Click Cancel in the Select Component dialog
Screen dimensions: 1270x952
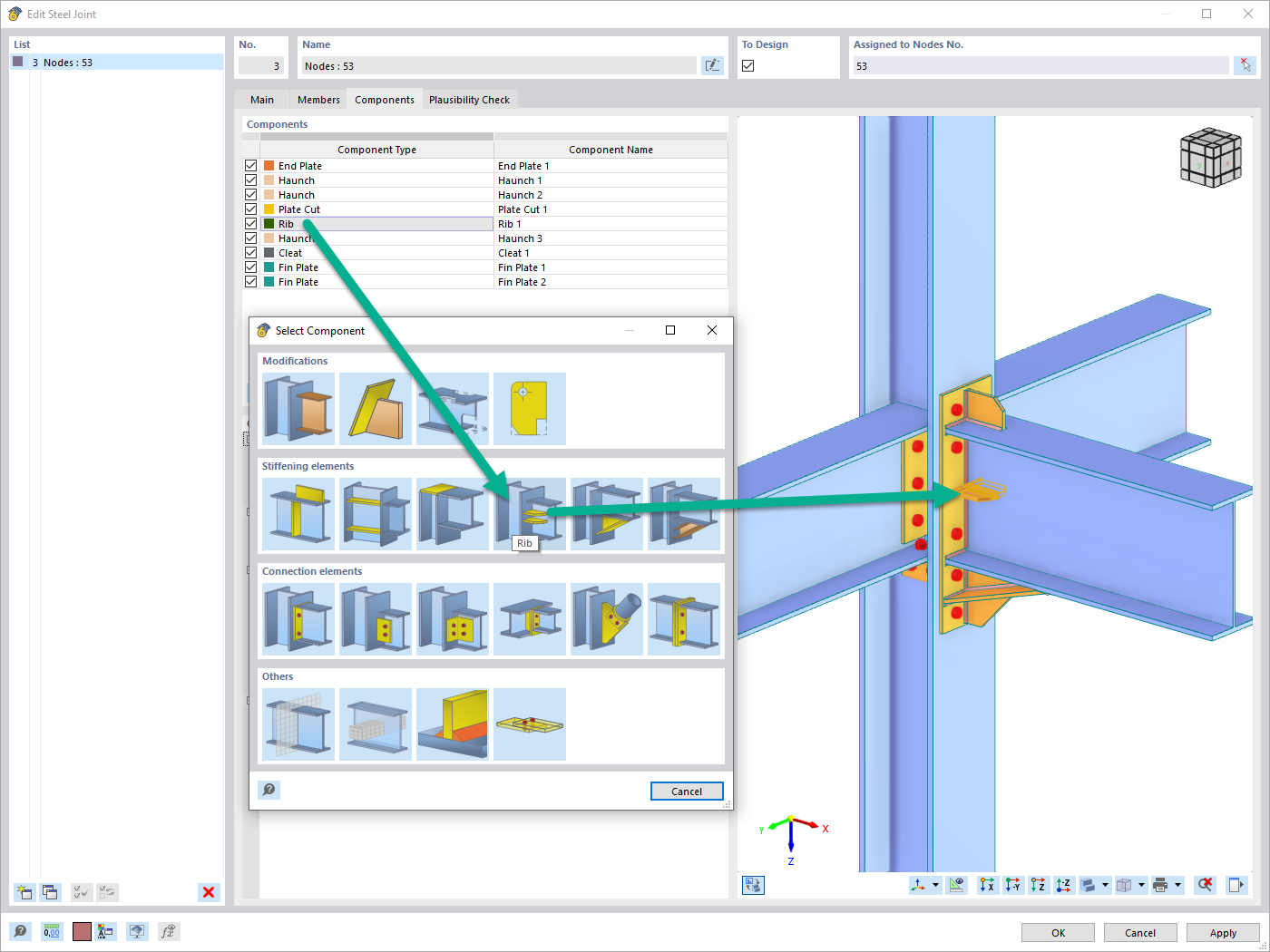pyautogui.click(x=687, y=791)
